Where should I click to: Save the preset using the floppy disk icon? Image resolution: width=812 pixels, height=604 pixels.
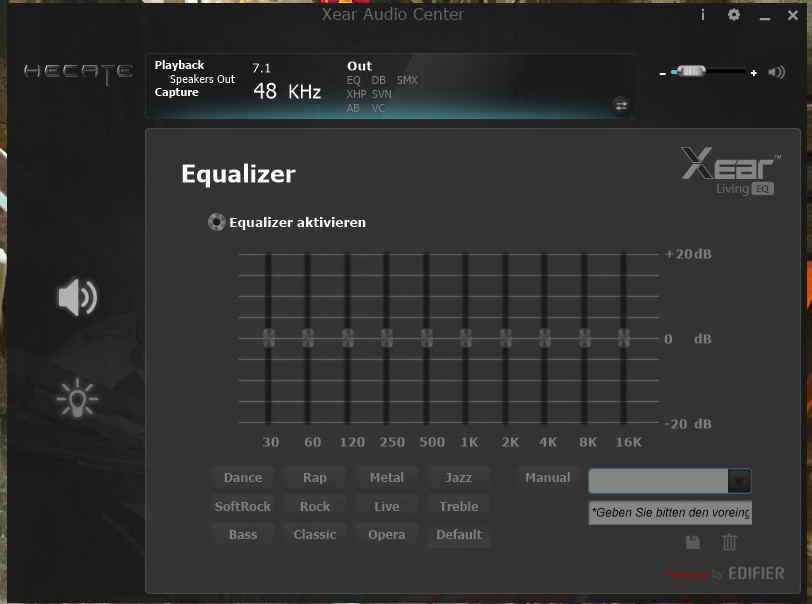pos(693,542)
